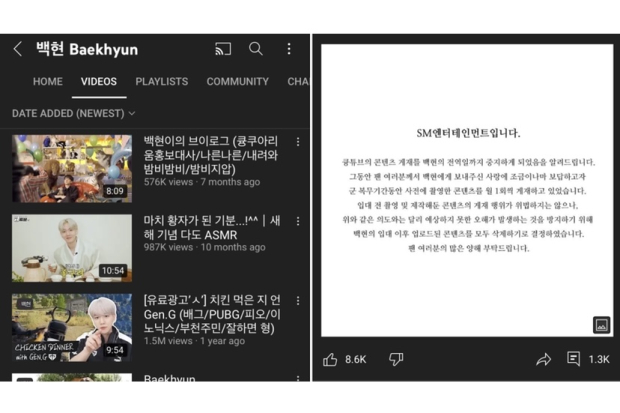
Task: Play the 10:54 ASMR video thumbnail
Action: point(72,248)
